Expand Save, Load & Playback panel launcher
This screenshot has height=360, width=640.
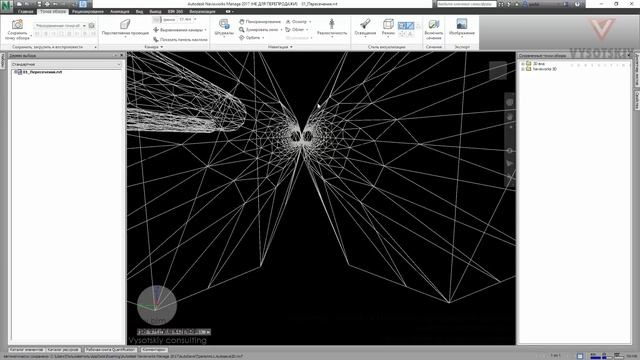click(96, 47)
